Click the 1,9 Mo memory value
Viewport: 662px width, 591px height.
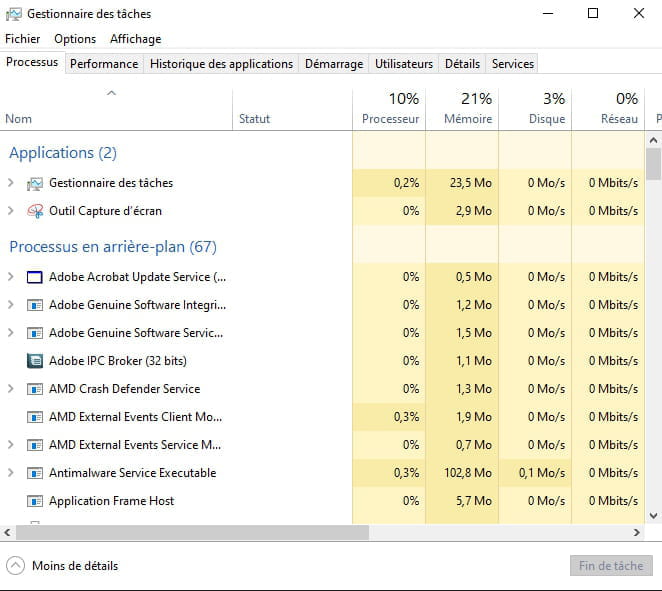click(x=474, y=417)
